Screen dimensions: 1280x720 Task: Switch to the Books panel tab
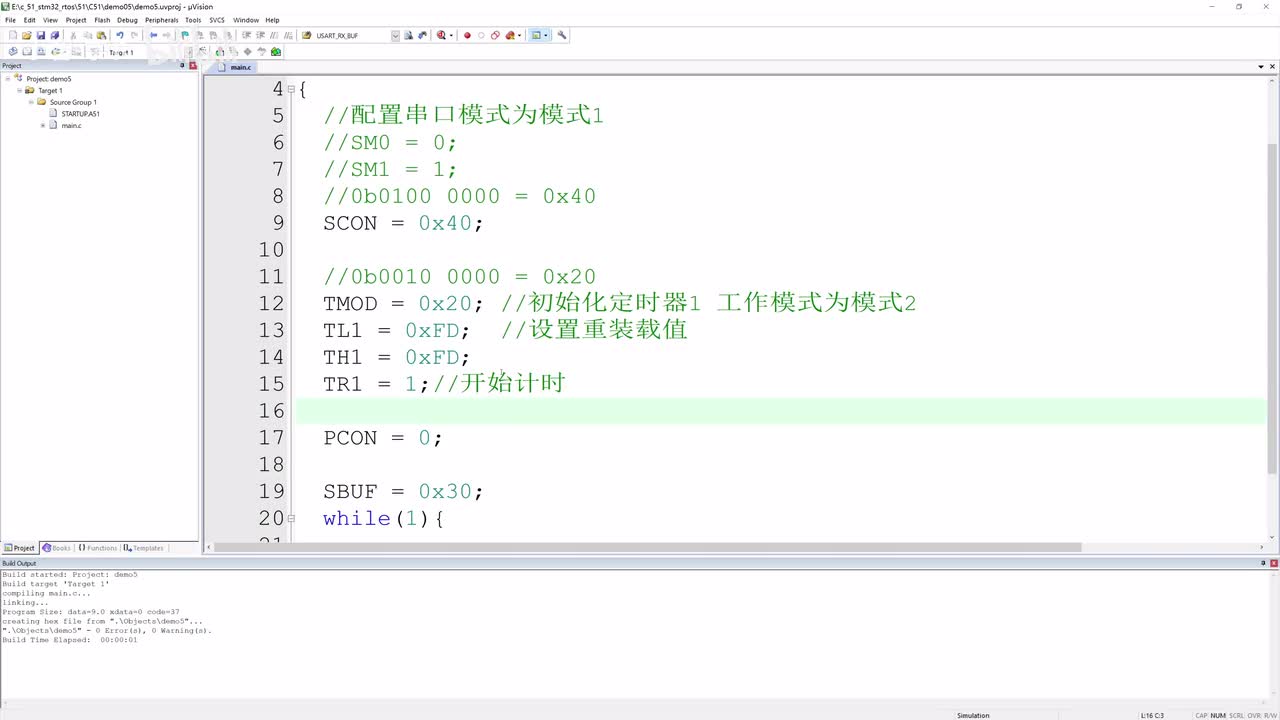(57, 548)
